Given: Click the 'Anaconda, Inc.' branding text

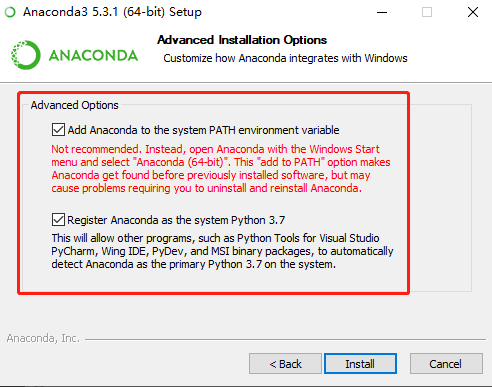Looking at the screenshot, I should click(43, 338).
